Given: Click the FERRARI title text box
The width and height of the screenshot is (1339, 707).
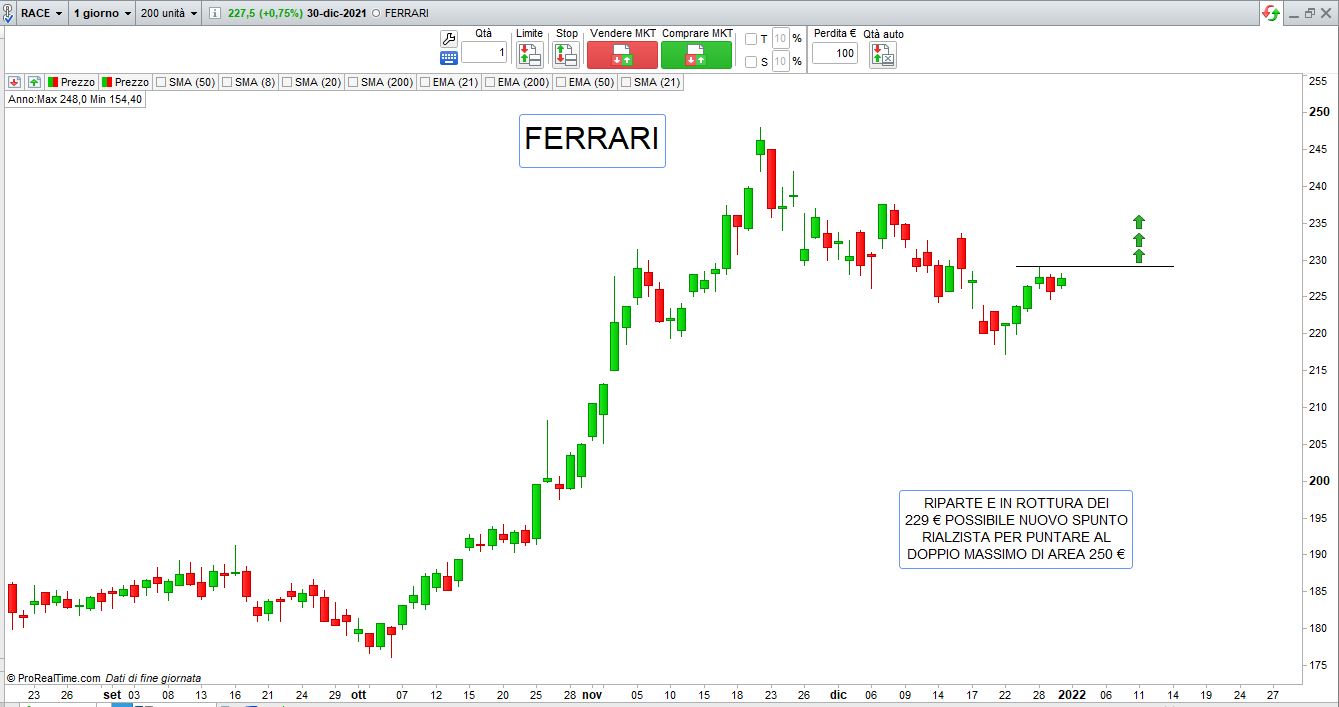Looking at the screenshot, I should point(592,140).
